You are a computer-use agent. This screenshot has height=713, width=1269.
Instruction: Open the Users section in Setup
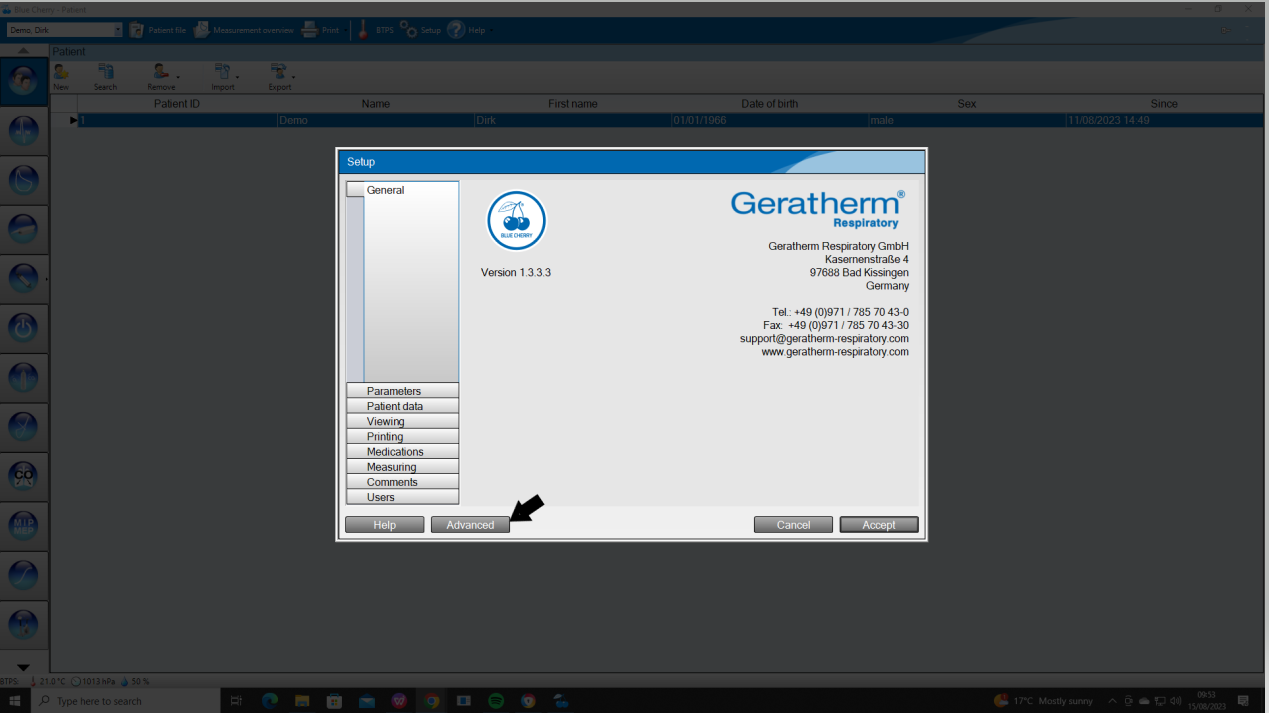coord(402,497)
